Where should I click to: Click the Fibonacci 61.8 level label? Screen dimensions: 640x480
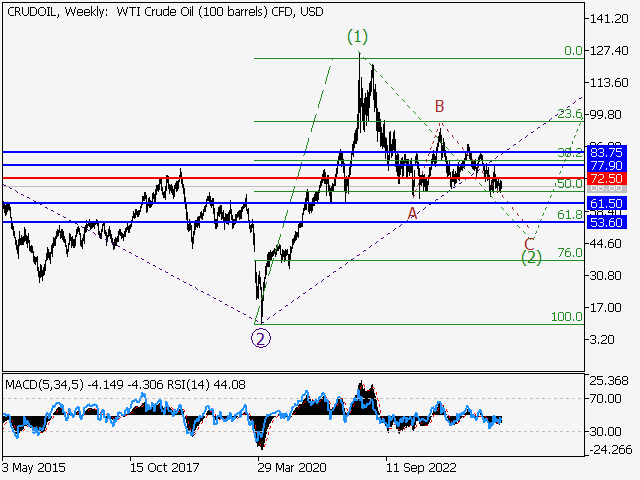tap(569, 215)
